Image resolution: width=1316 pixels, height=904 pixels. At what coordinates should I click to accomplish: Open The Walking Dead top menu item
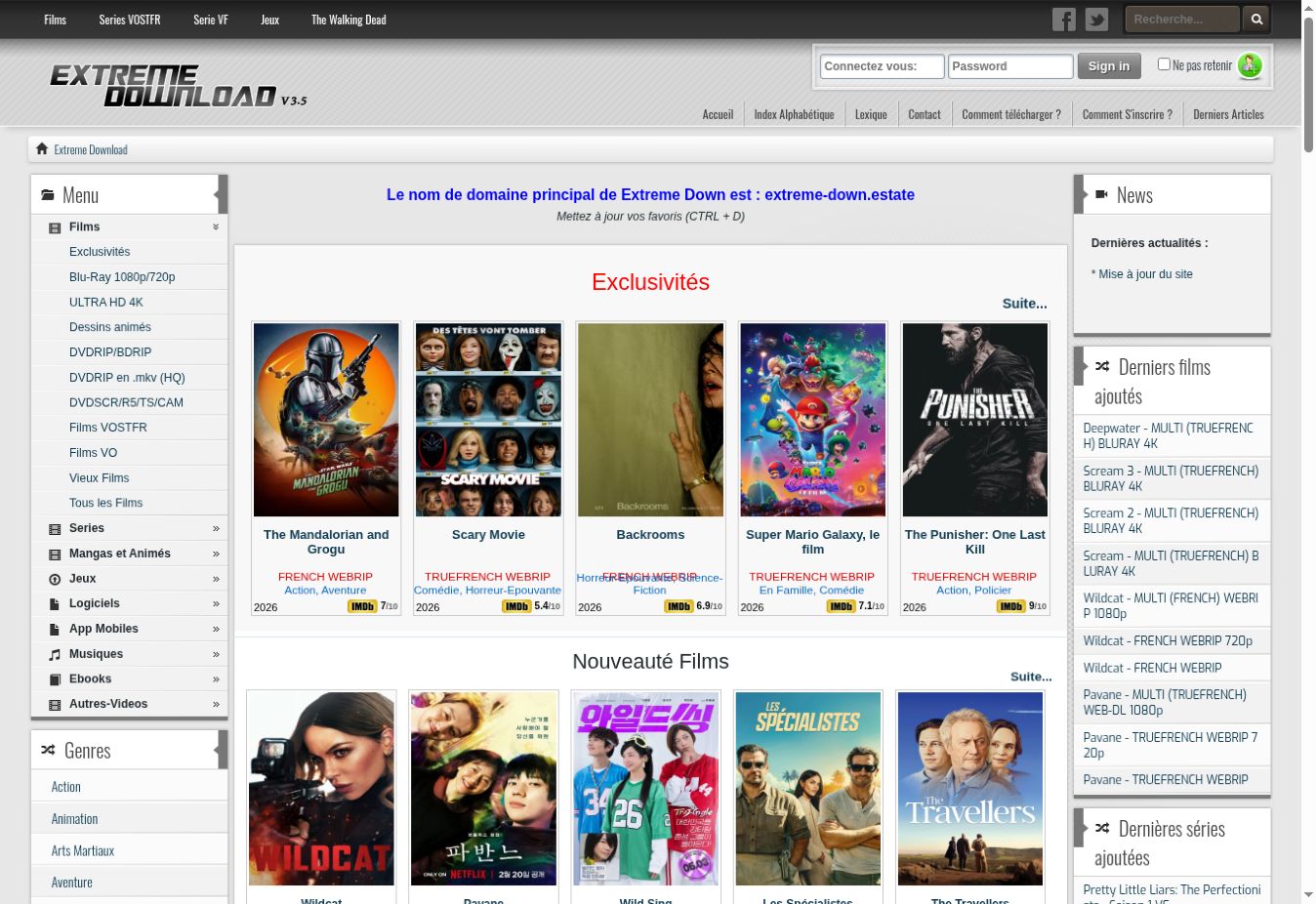click(349, 20)
